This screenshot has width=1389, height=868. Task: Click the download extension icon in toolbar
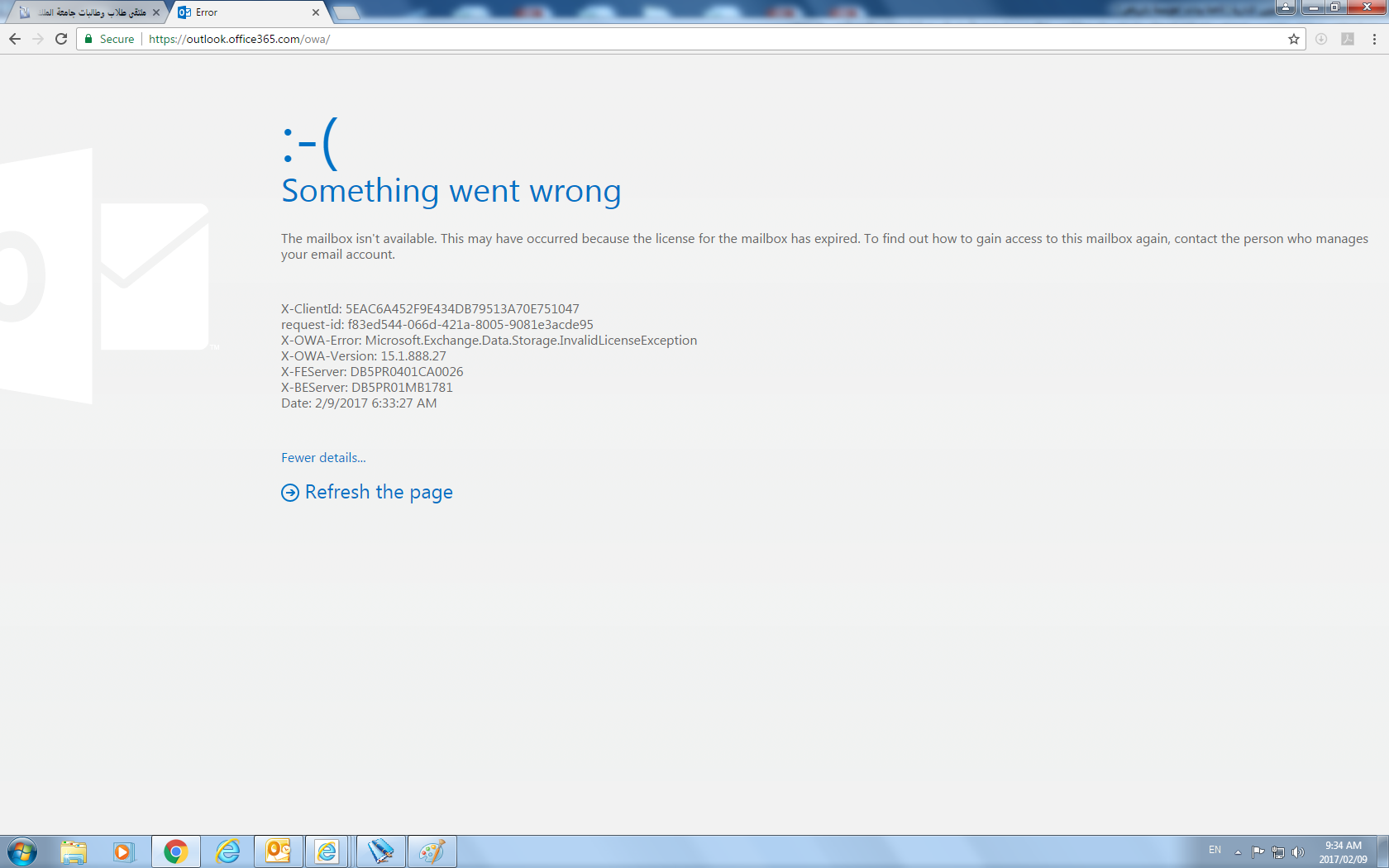1321,39
